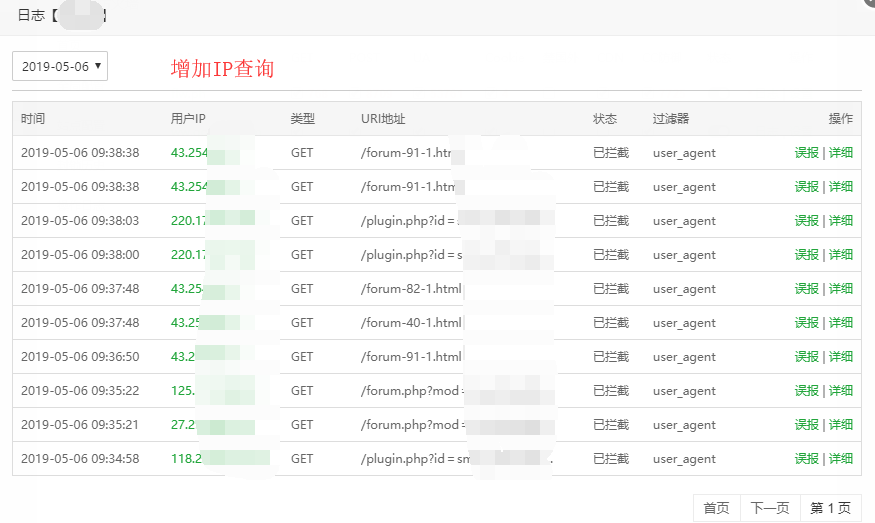Click 误报 for the 09:35:22 row
This screenshot has height=523, width=875.
806,391
